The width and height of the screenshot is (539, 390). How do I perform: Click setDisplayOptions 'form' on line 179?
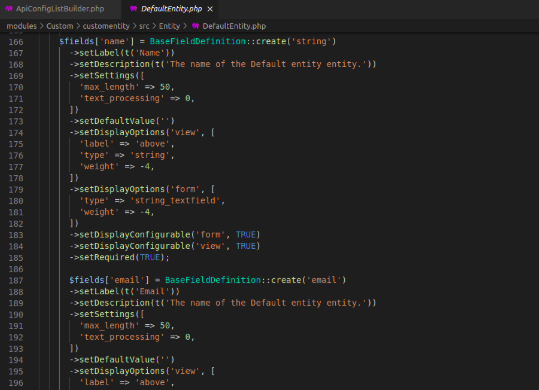(x=140, y=189)
